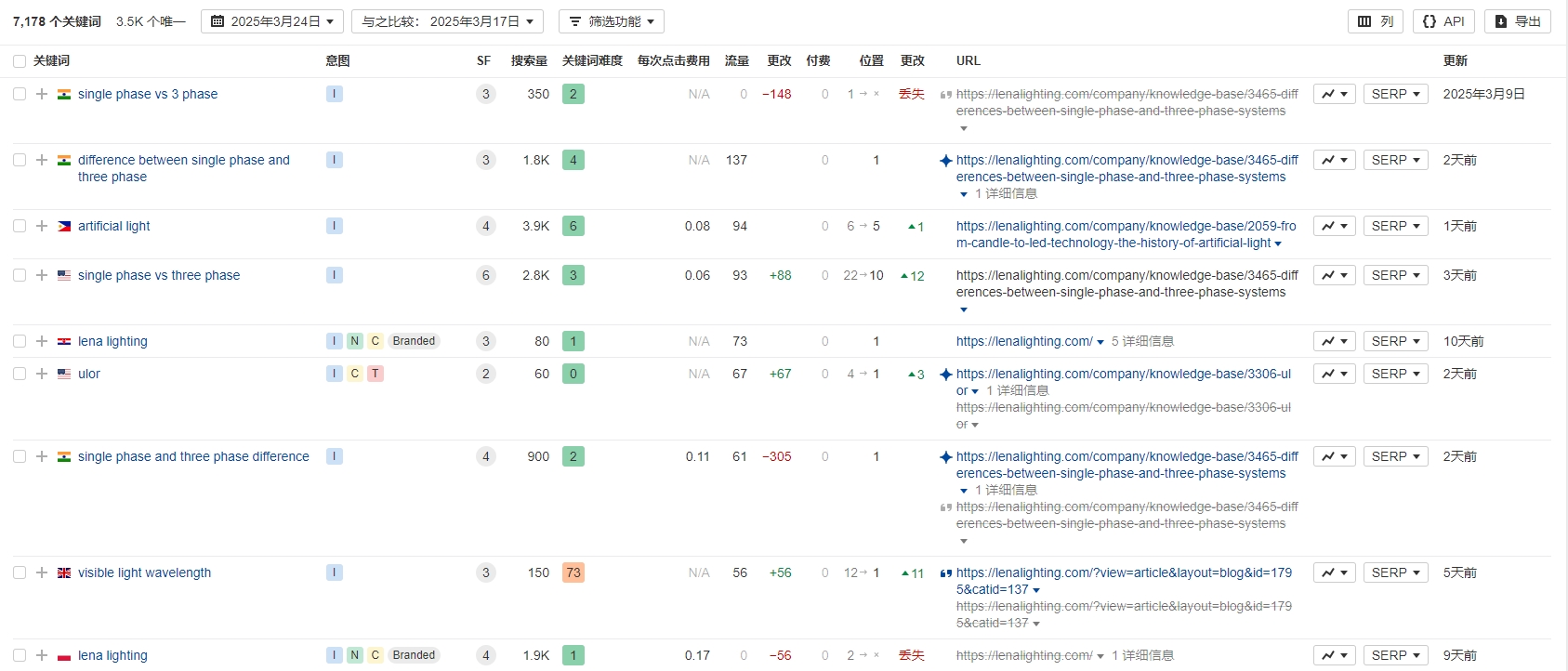Open date dropdown 2025年3月24日

click(272, 21)
